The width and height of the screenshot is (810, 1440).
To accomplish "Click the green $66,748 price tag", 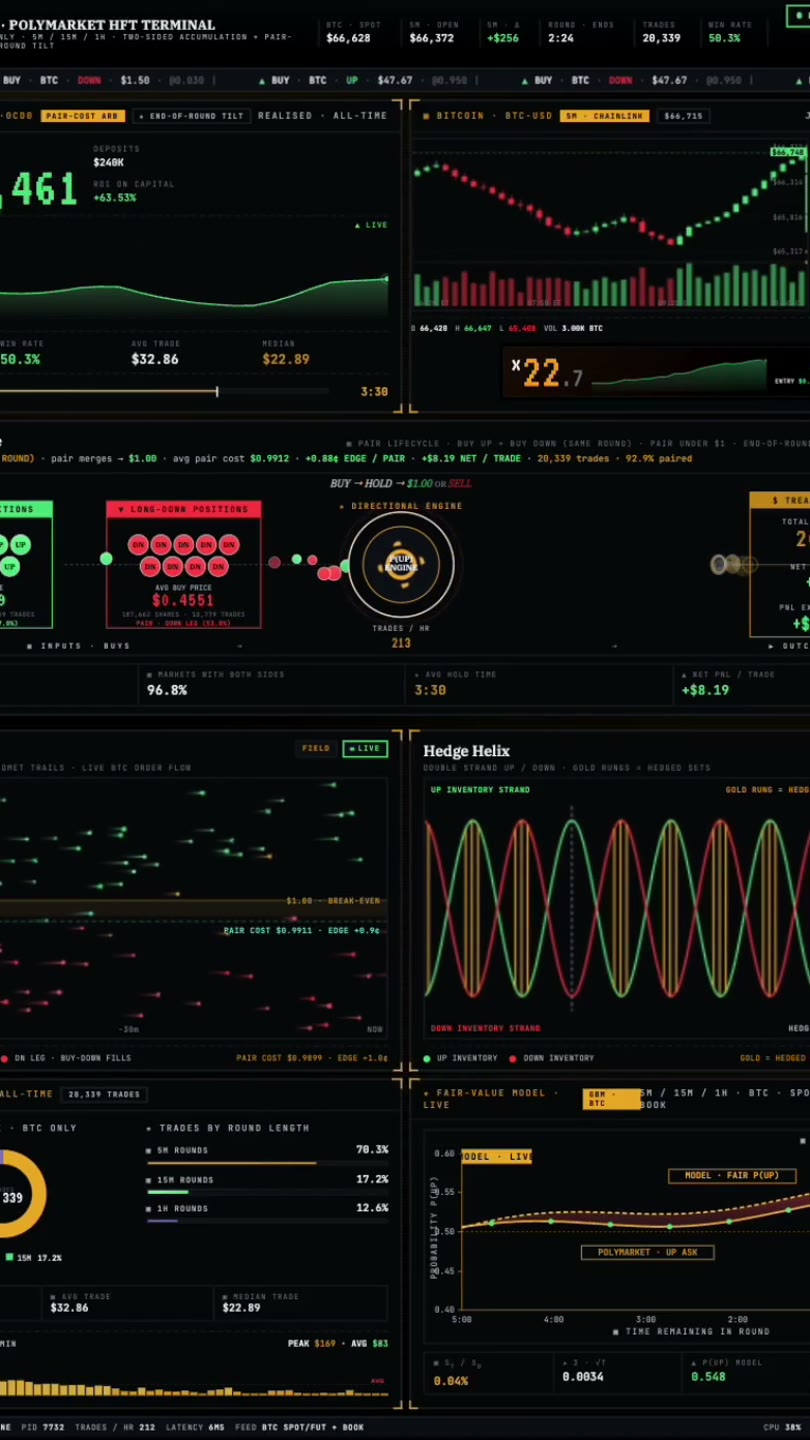I will pyautogui.click(x=788, y=152).
